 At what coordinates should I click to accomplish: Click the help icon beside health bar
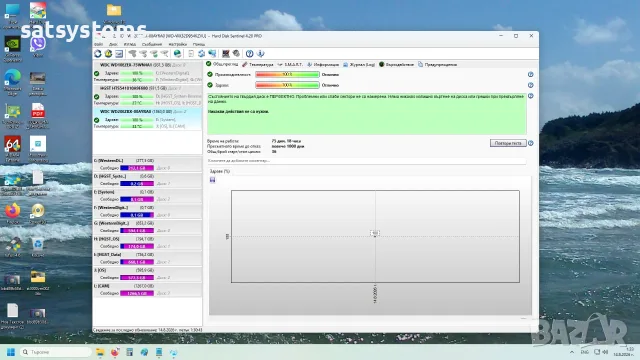pos(531,85)
